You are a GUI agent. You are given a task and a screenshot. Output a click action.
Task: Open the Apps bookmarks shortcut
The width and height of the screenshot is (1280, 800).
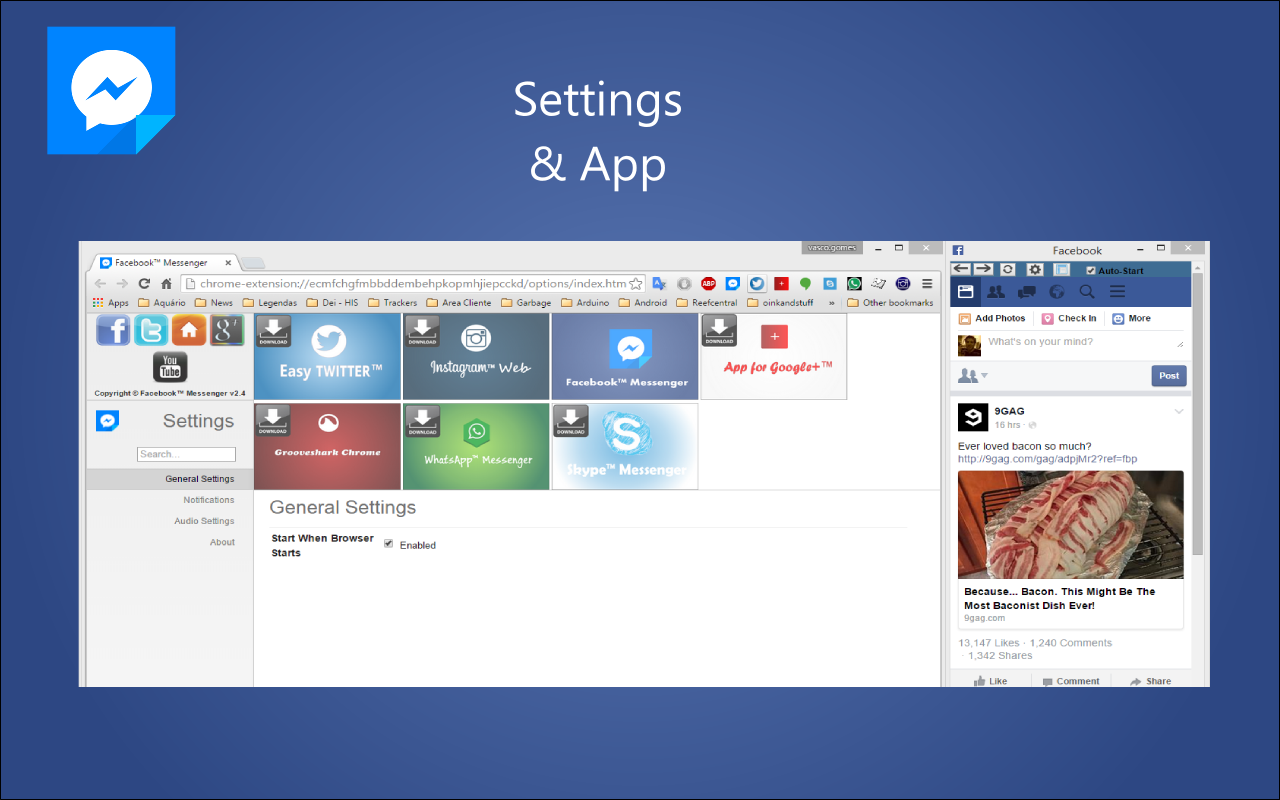111,302
